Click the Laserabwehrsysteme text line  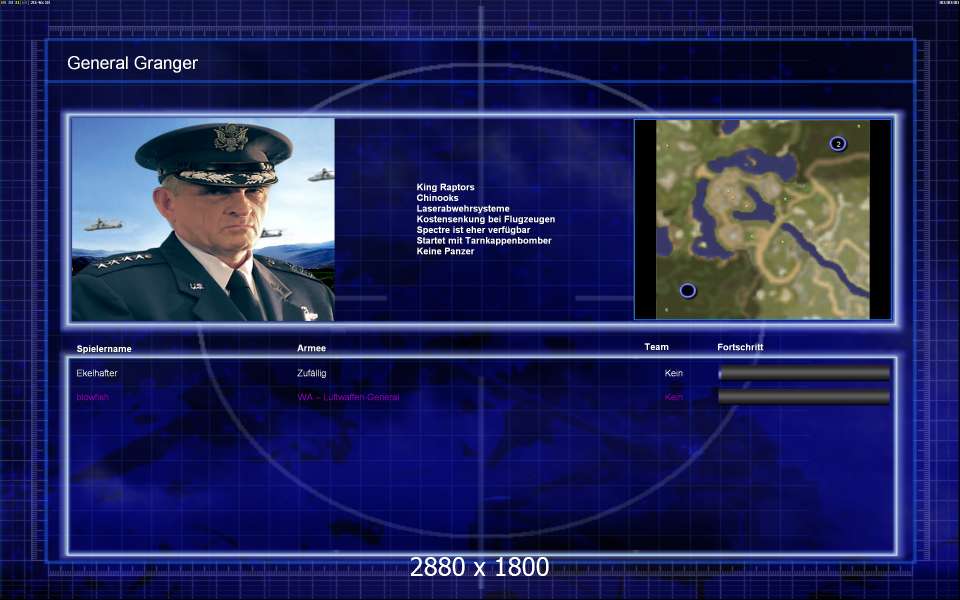(x=463, y=209)
